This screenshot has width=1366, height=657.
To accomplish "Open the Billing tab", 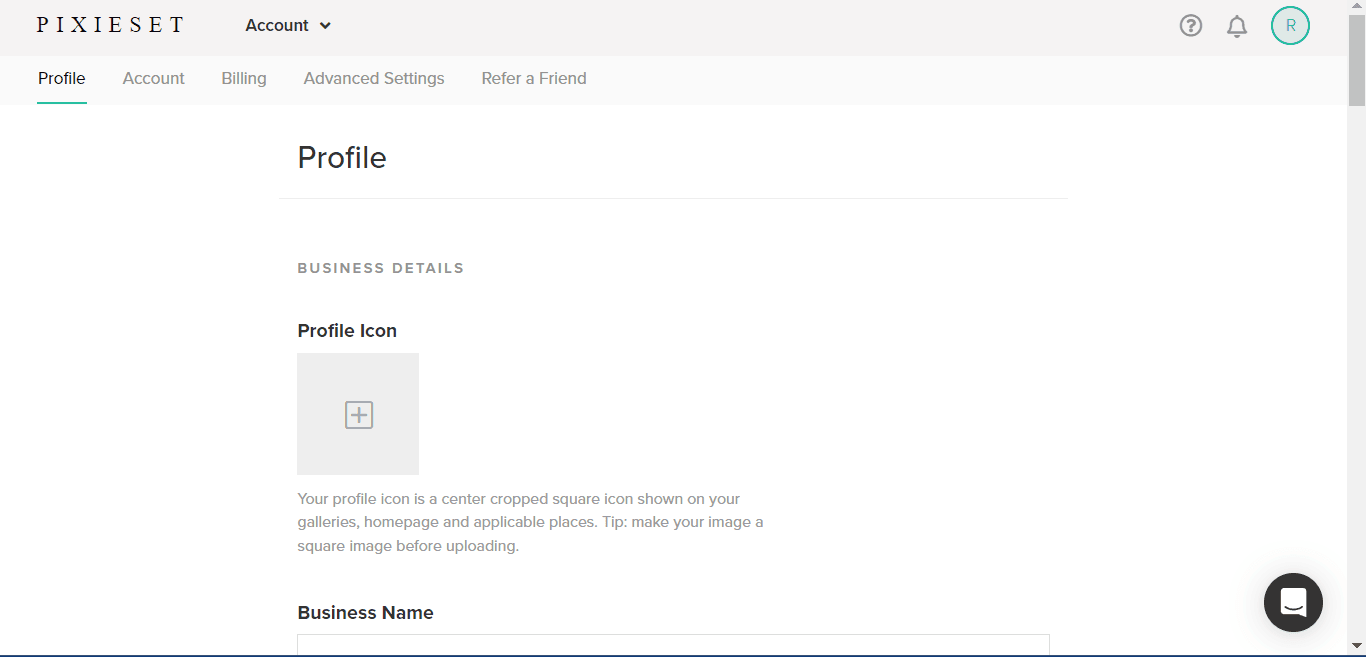I will tap(244, 78).
